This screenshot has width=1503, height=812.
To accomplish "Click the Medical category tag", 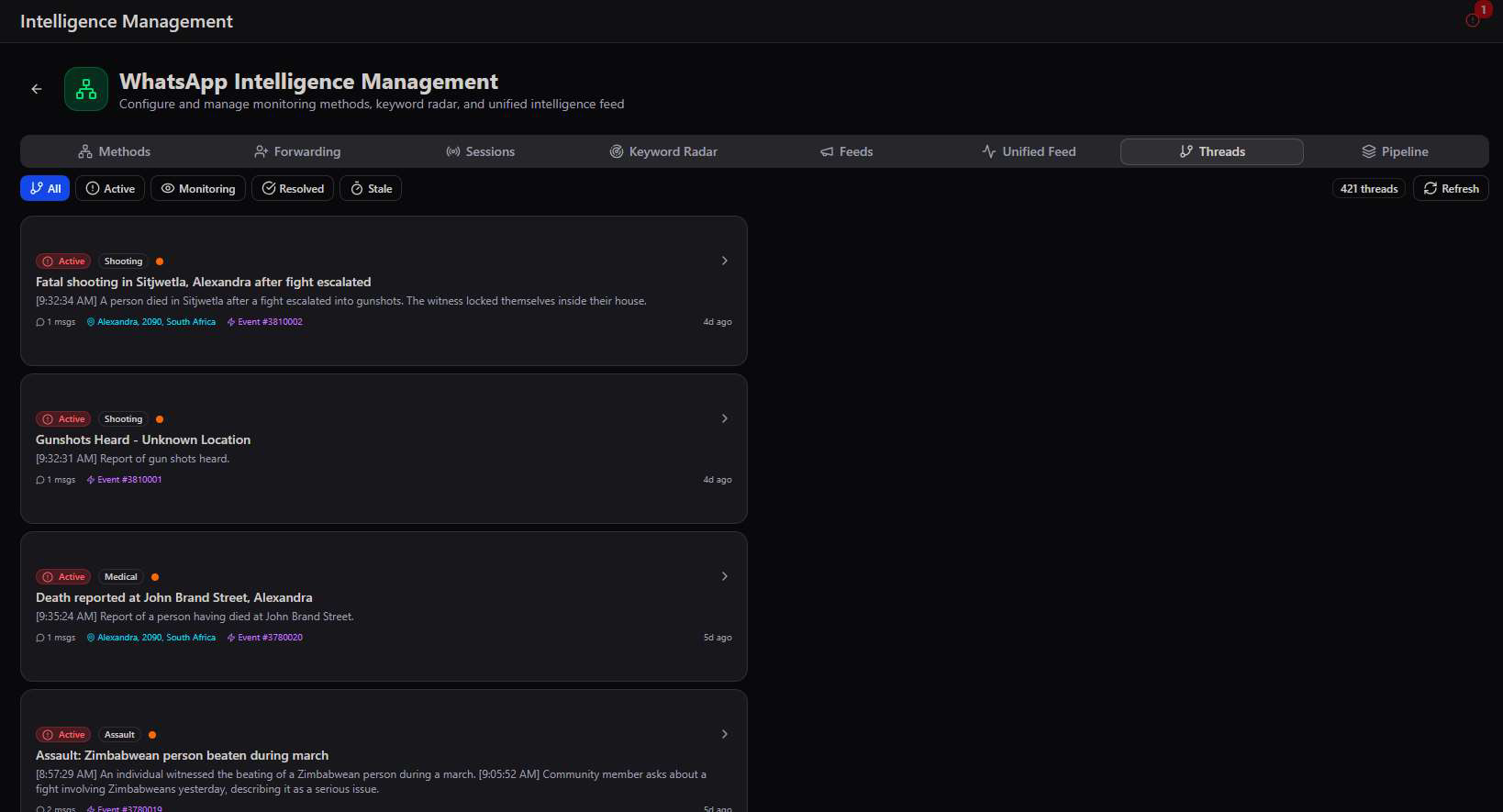I will (x=120, y=577).
